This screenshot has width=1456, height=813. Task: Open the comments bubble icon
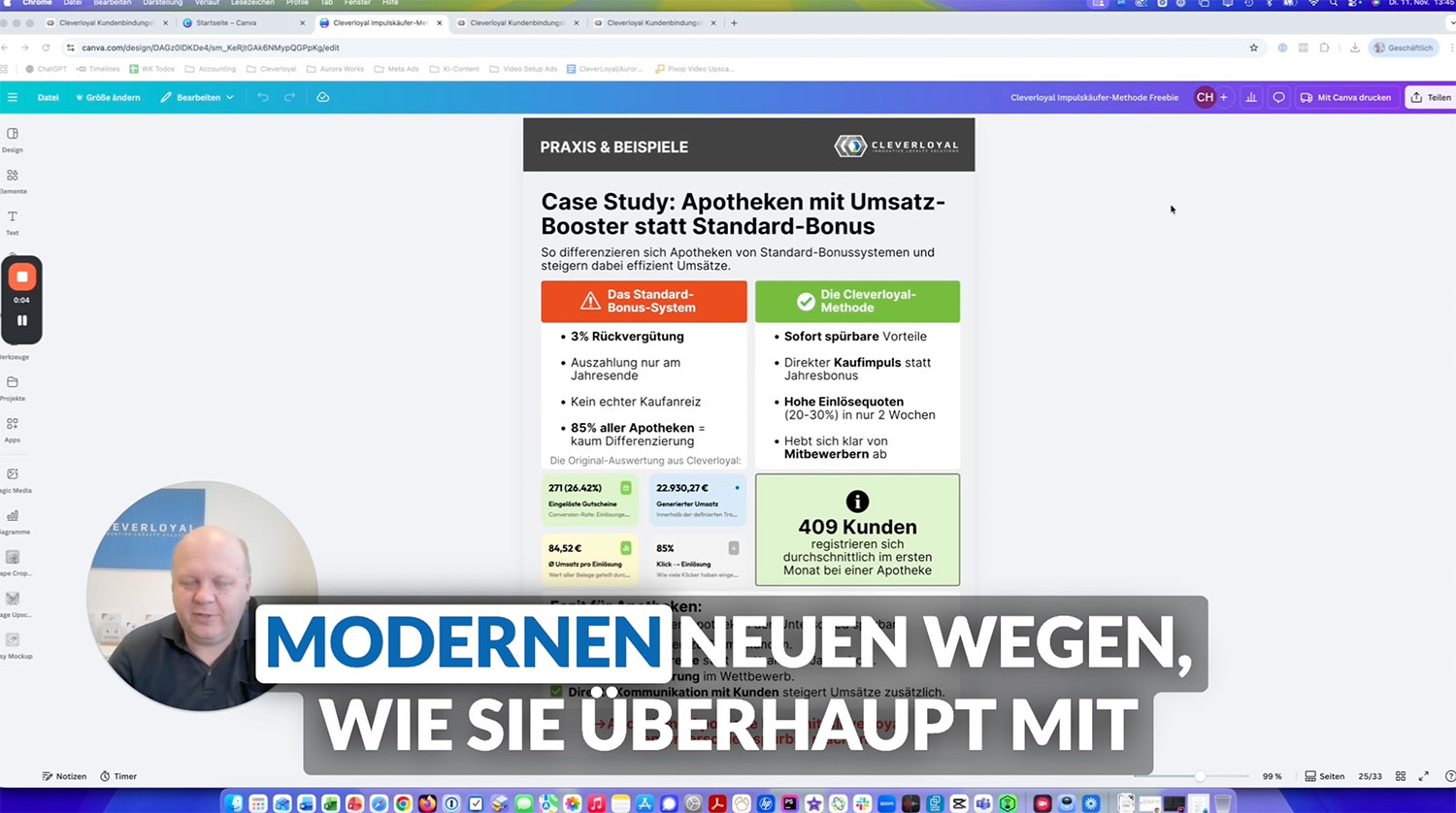(1279, 97)
